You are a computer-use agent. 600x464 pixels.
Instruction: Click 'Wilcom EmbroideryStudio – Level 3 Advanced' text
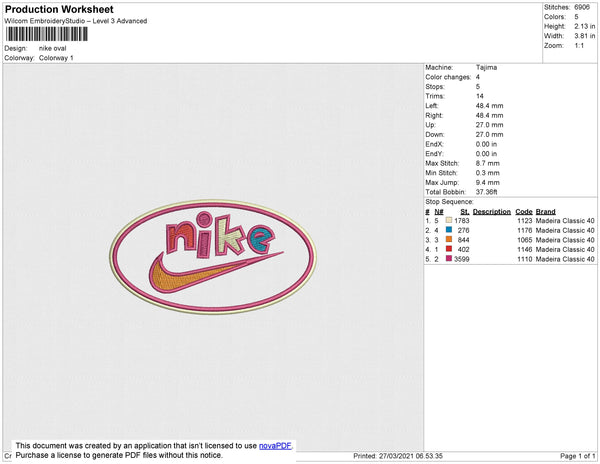coord(76,21)
